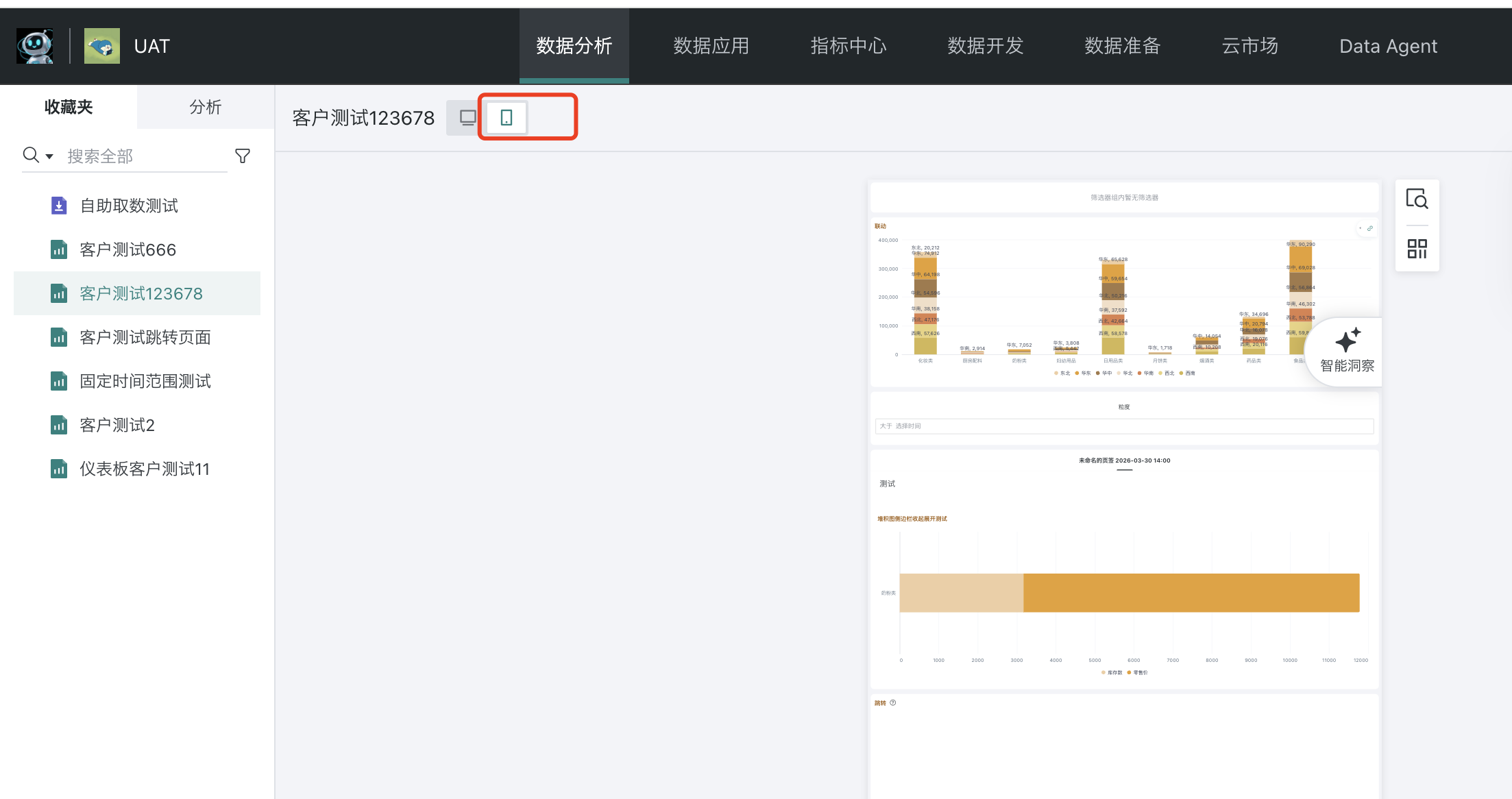
Task: Toggle 华东 legend item in 联动 chart
Action: click(x=1082, y=373)
